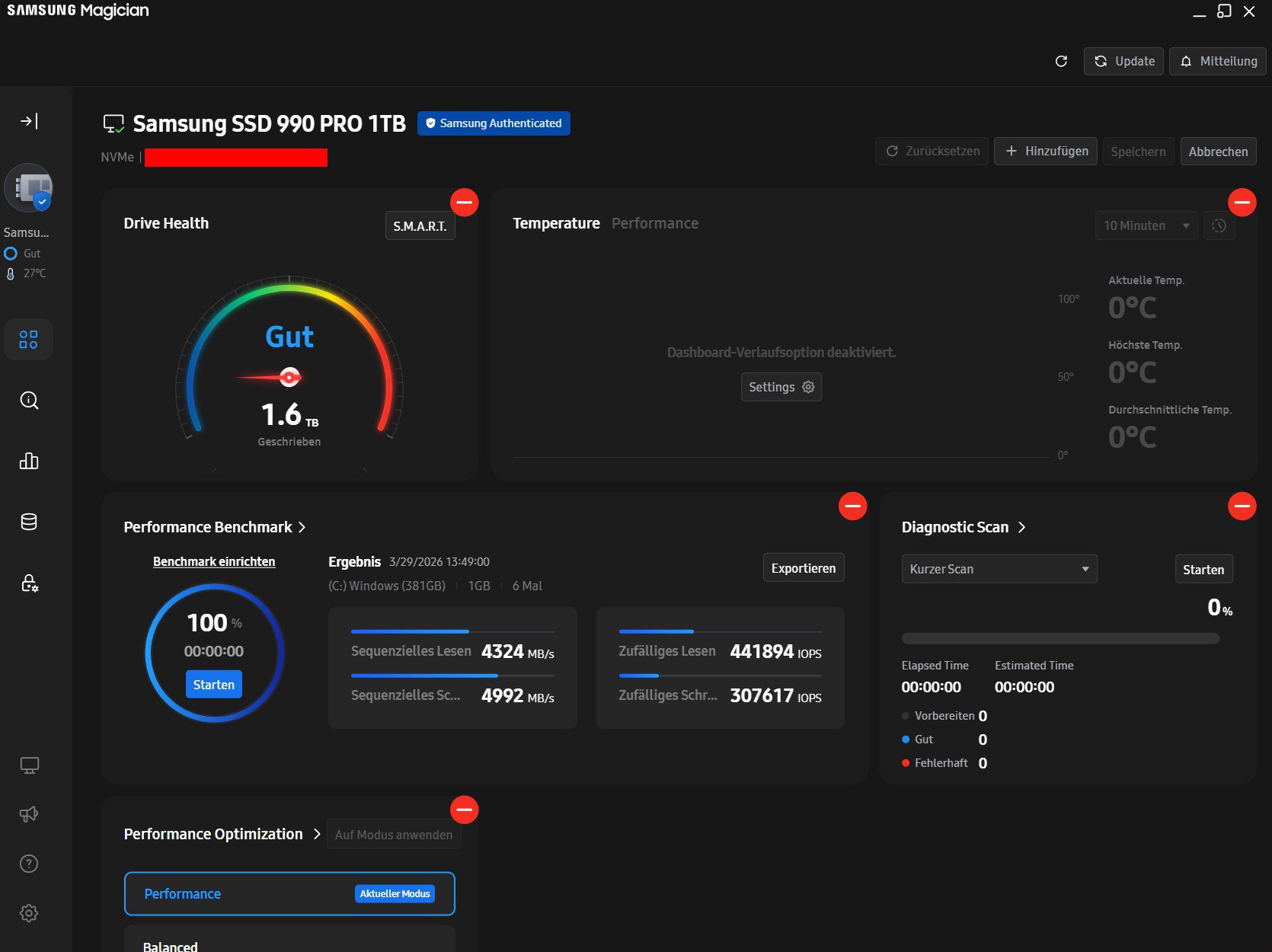This screenshot has height=952, width=1272.
Task: Click the Speichern button
Action: pos(1138,151)
